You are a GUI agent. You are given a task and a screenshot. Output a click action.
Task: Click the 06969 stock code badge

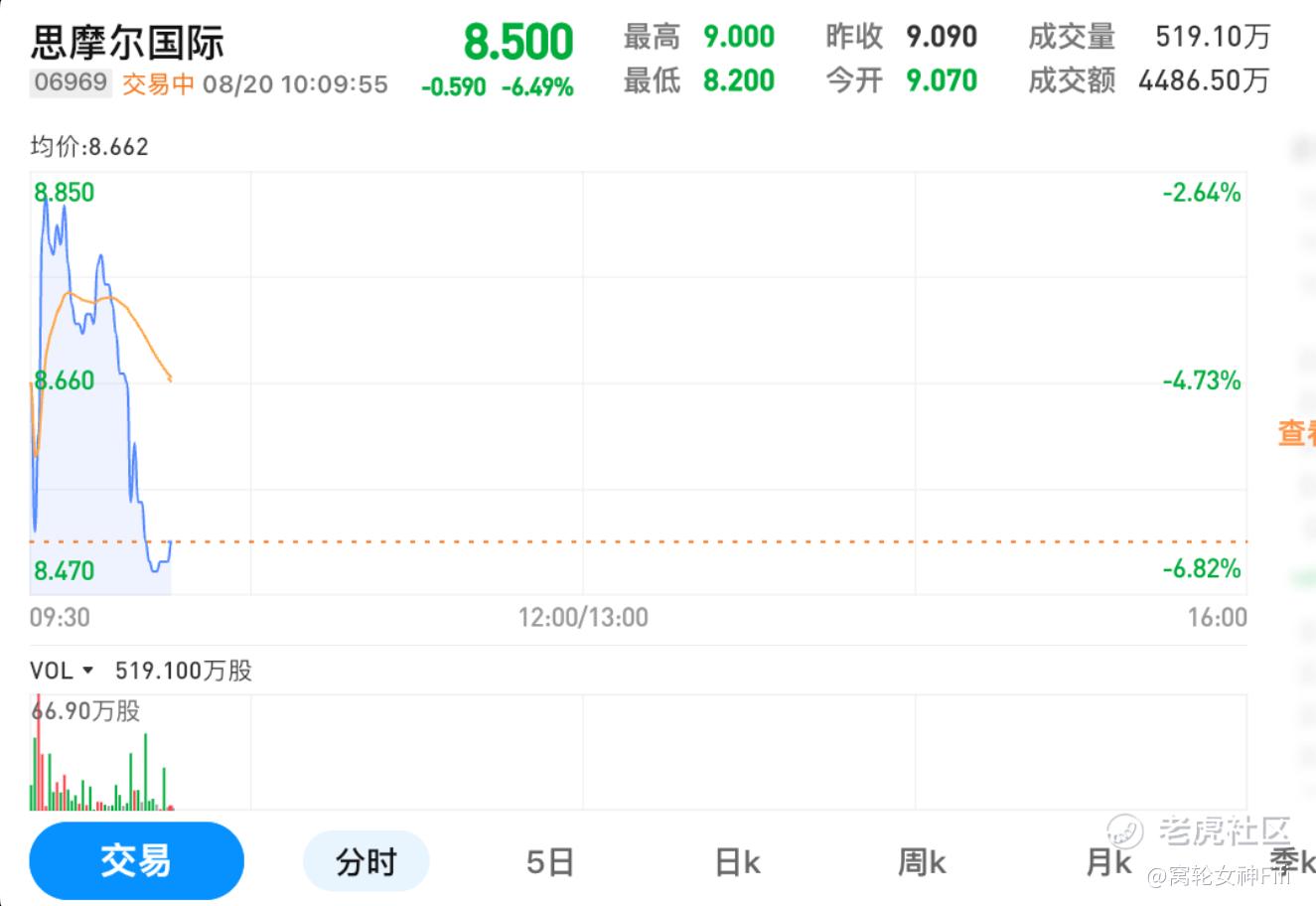point(70,81)
